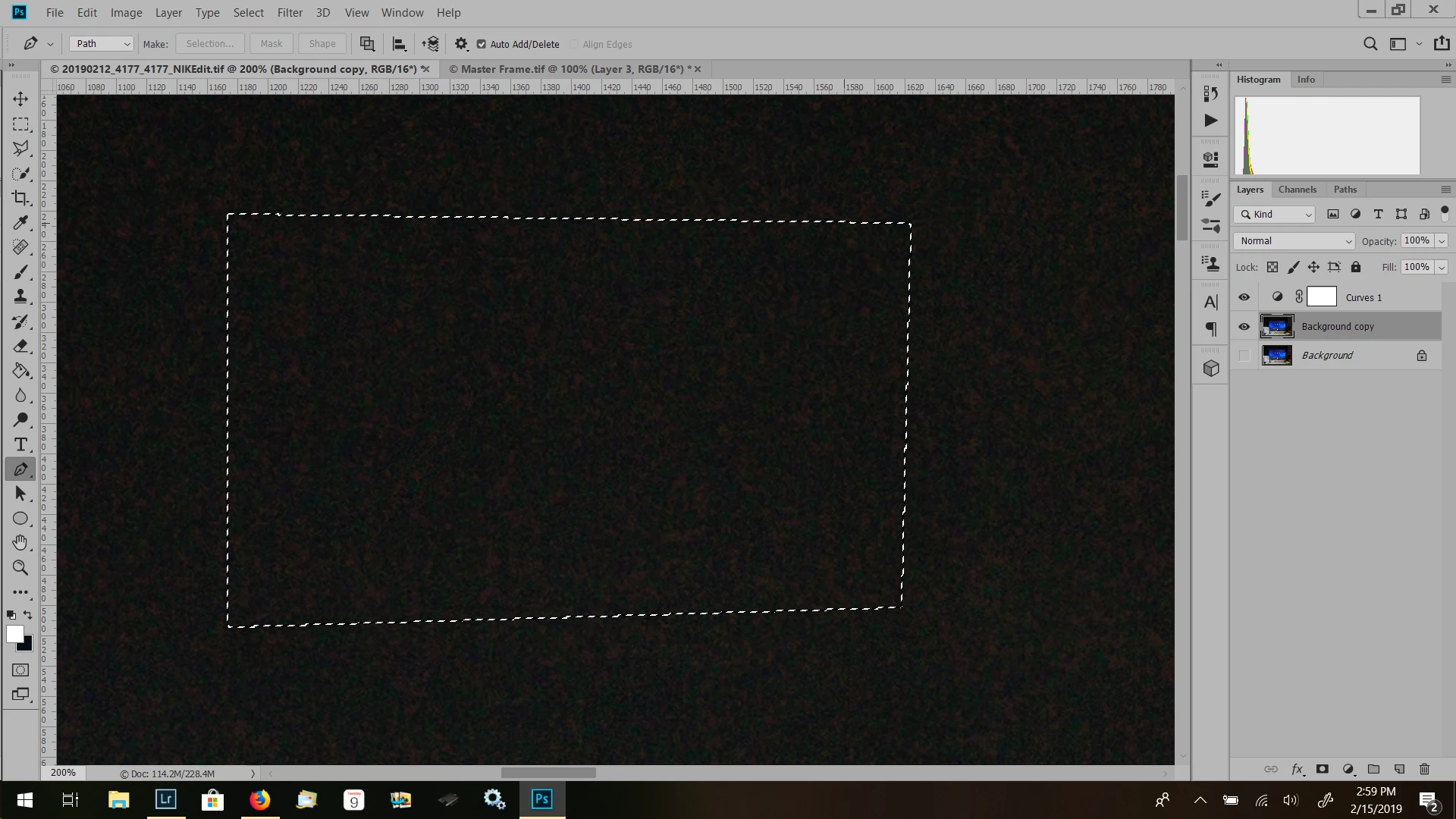Select the Move tool
The width and height of the screenshot is (1456, 819).
point(20,99)
